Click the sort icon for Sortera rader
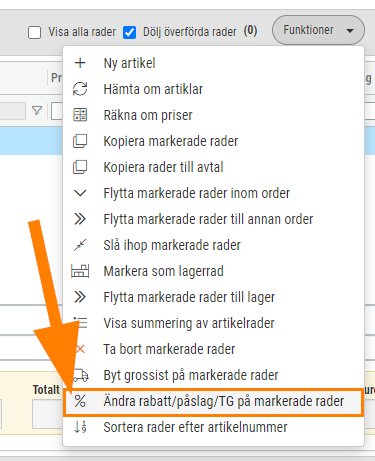The height and width of the screenshot is (461, 375). coord(80,427)
